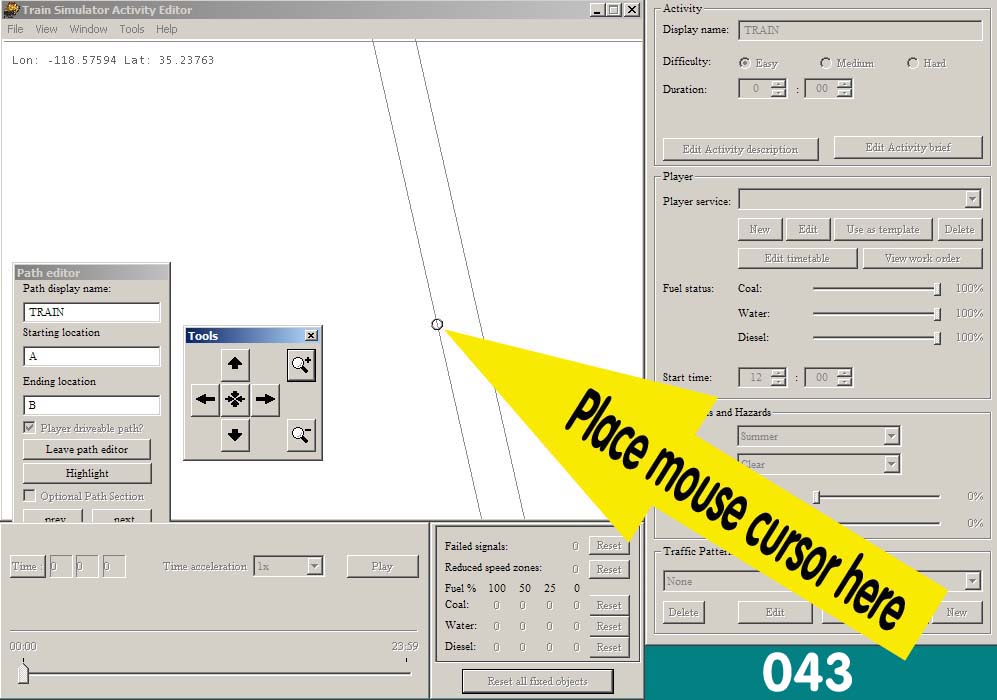The height and width of the screenshot is (700, 997).
Task: Pan map down with the down arrow tool
Action: (x=235, y=434)
